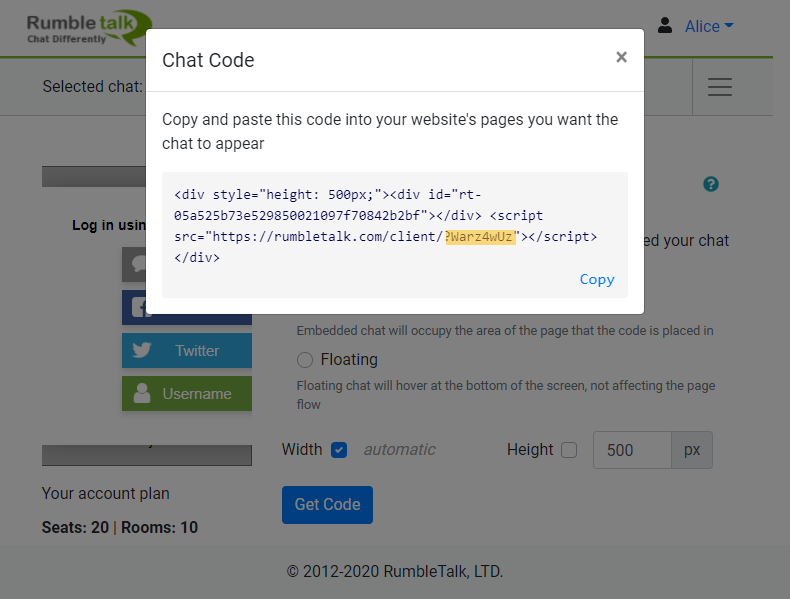The height and width of the screenshot is (599, 790).
Task: Expand the Alice account dropdown
Action: [x=709, y=27]
